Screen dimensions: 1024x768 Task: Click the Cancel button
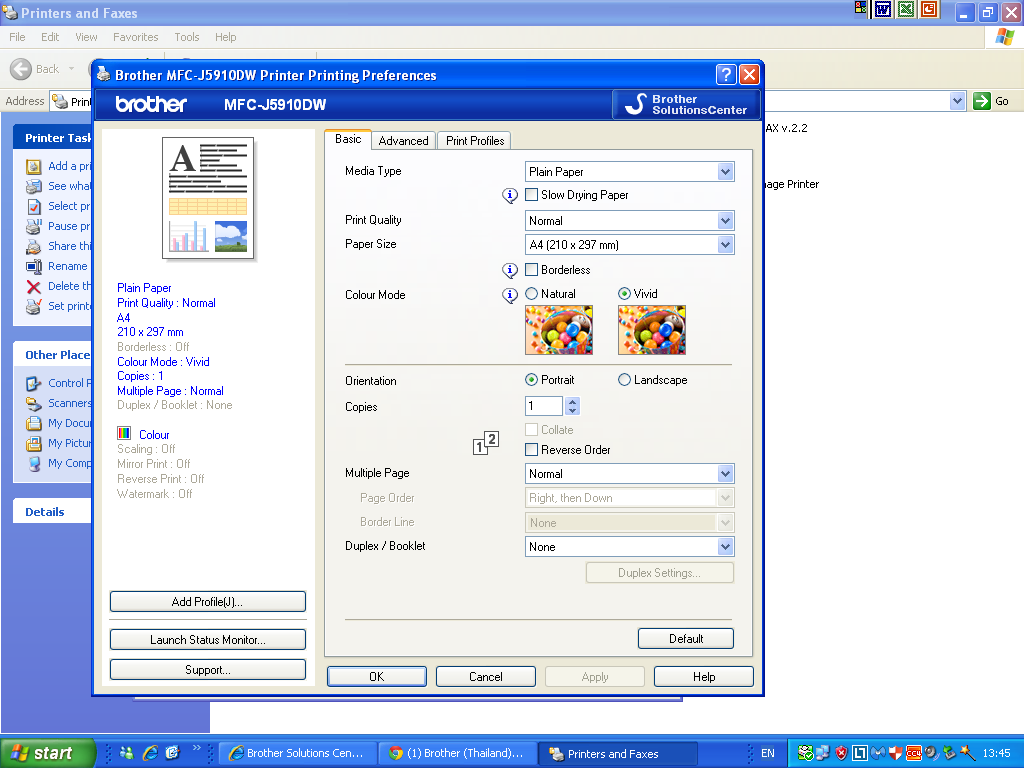[x=486, y=677]
